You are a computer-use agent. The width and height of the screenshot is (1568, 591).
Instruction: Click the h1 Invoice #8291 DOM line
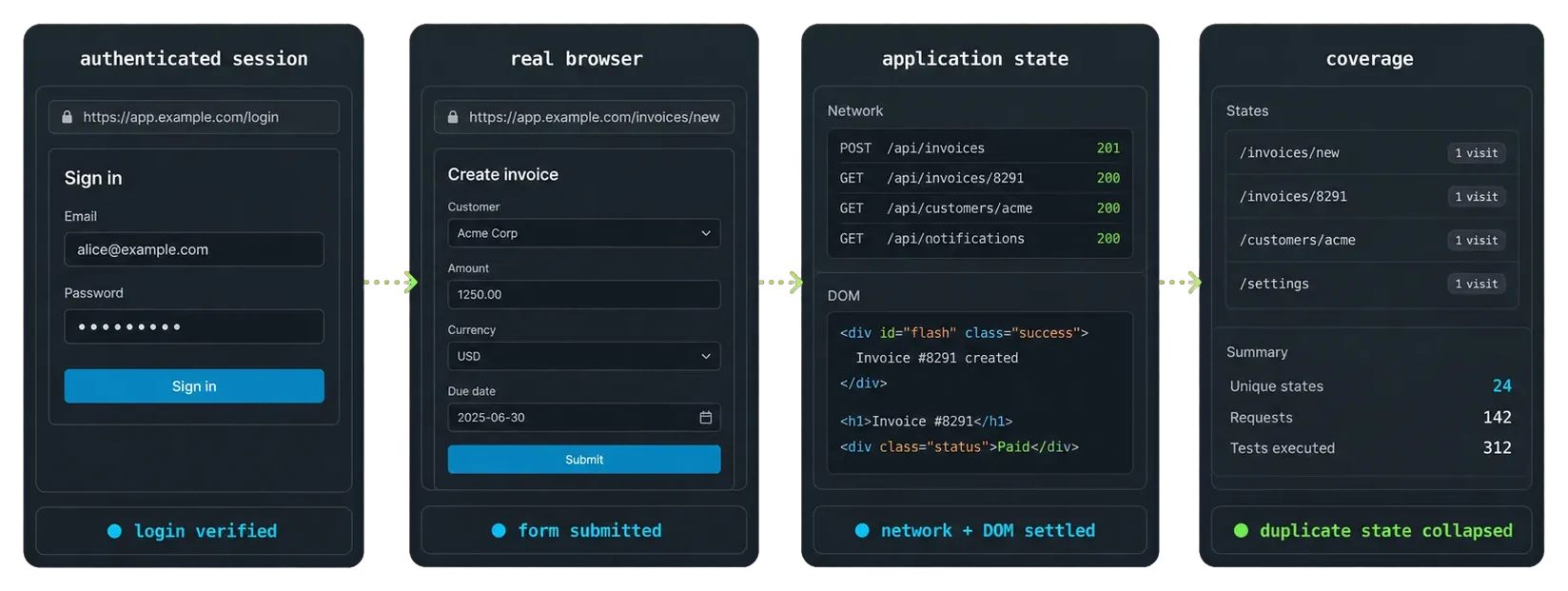(x=926, y=422)
